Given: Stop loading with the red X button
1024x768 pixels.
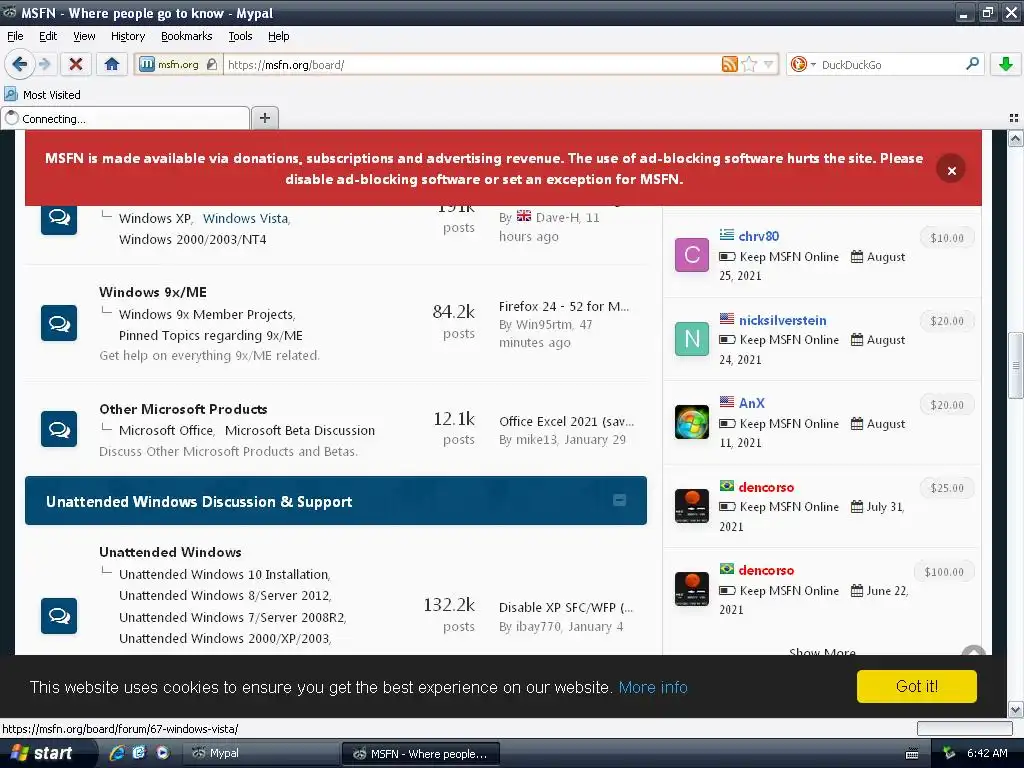Looking at the screenshot, I should coord(76,64).
